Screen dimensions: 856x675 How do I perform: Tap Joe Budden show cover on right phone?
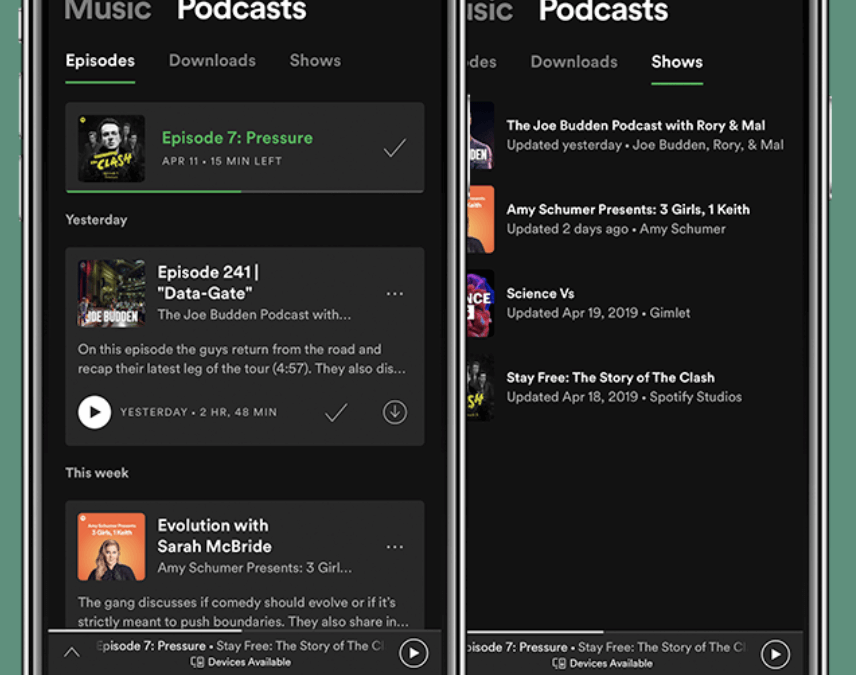(481, 135)
